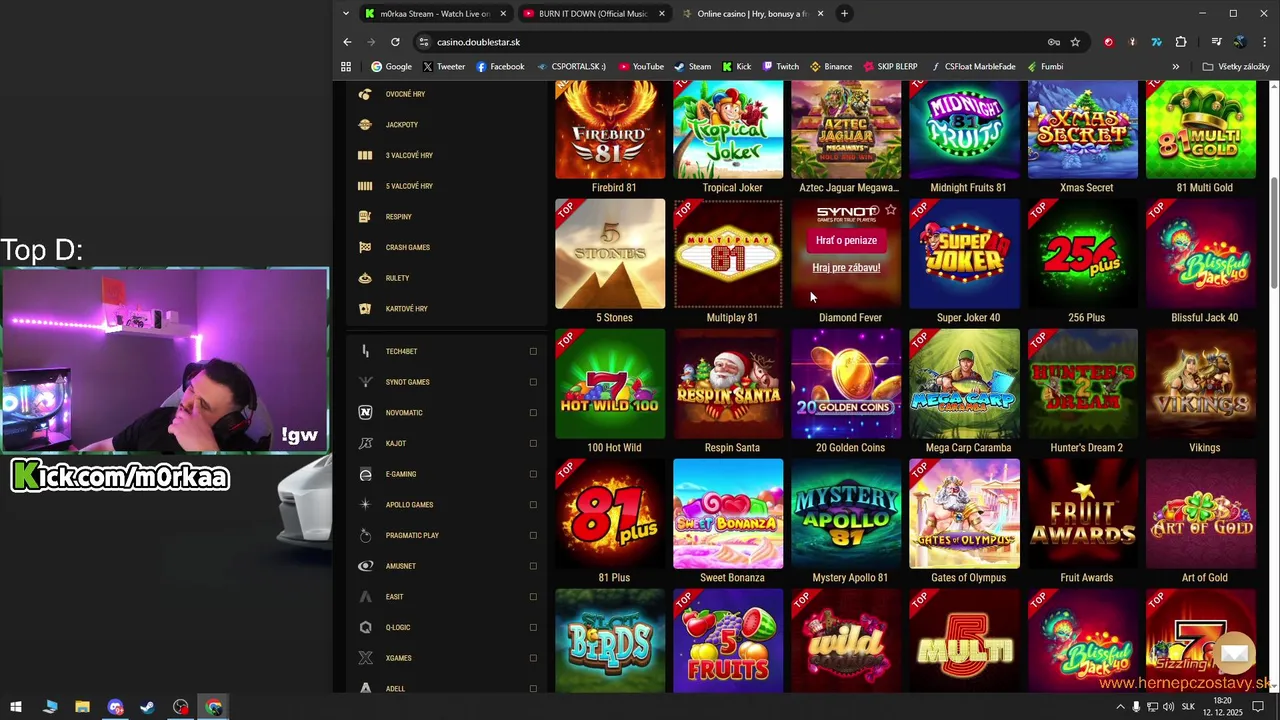Tick the Kajot provider checkbox
Screen dimensions: 1280x720
(x=533, y=443)
